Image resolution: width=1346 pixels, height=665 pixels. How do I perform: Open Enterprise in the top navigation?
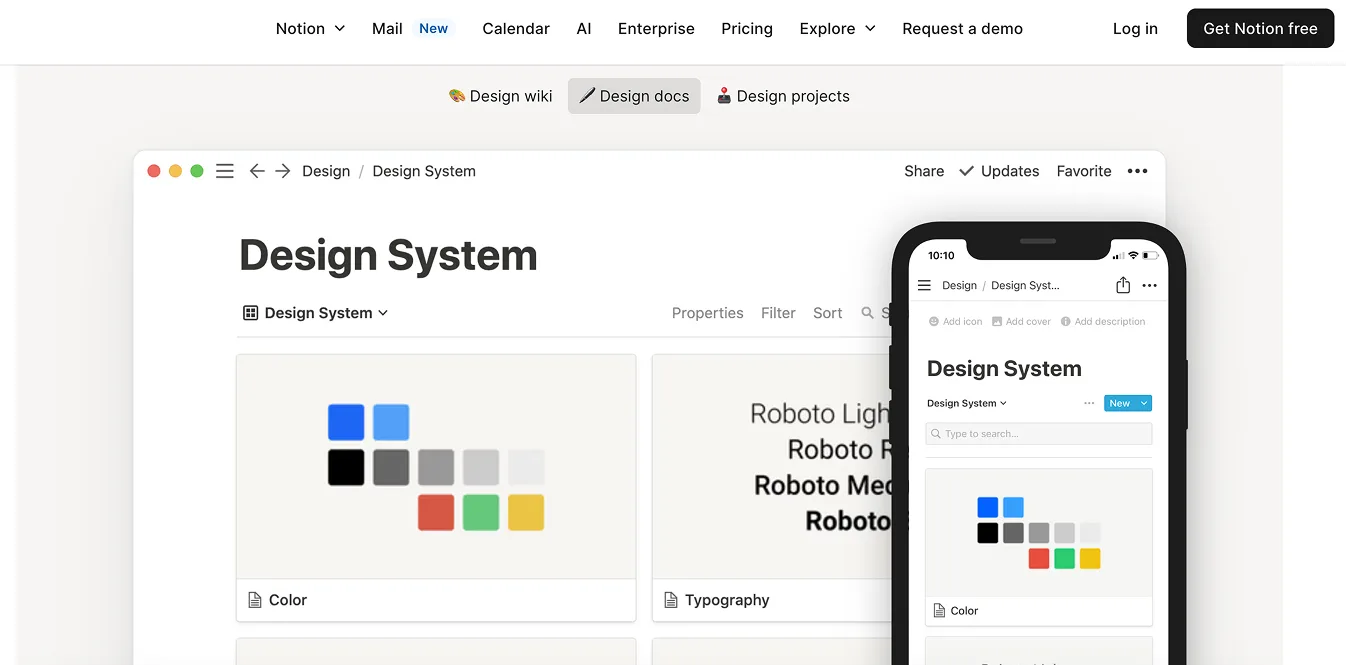click(656, 29)
